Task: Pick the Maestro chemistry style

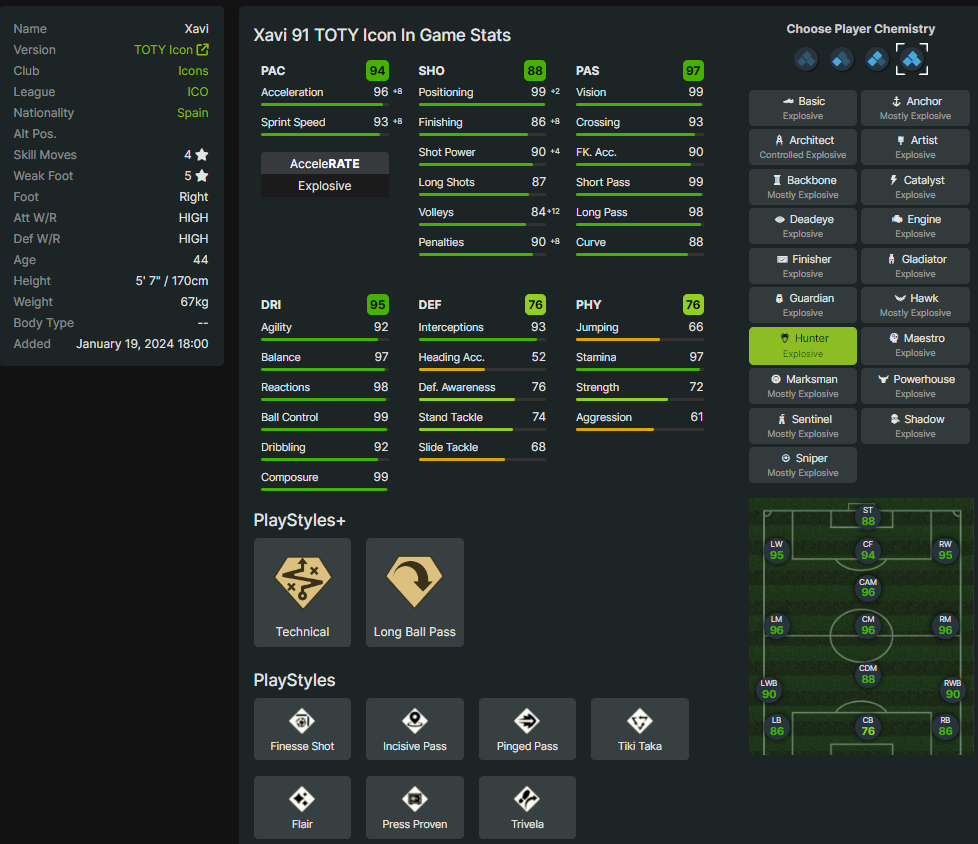Action: (x=915, y=346)
